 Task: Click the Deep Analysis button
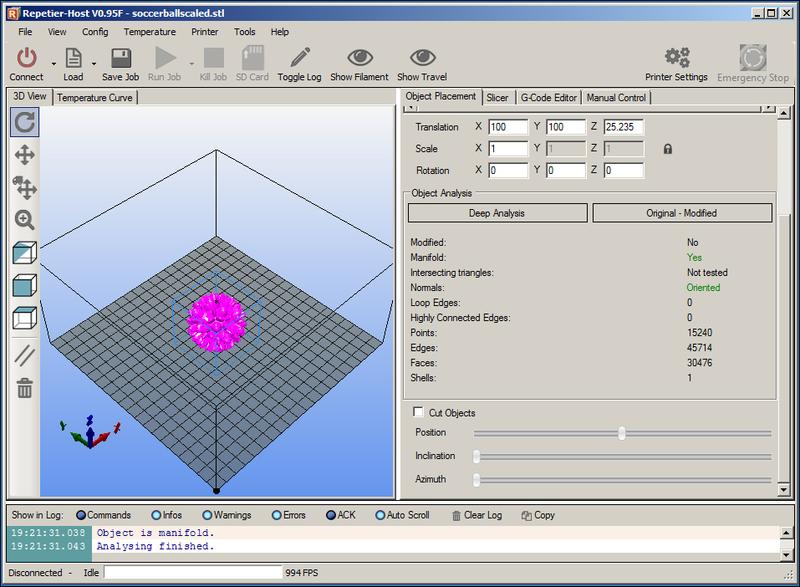(497, 213)
